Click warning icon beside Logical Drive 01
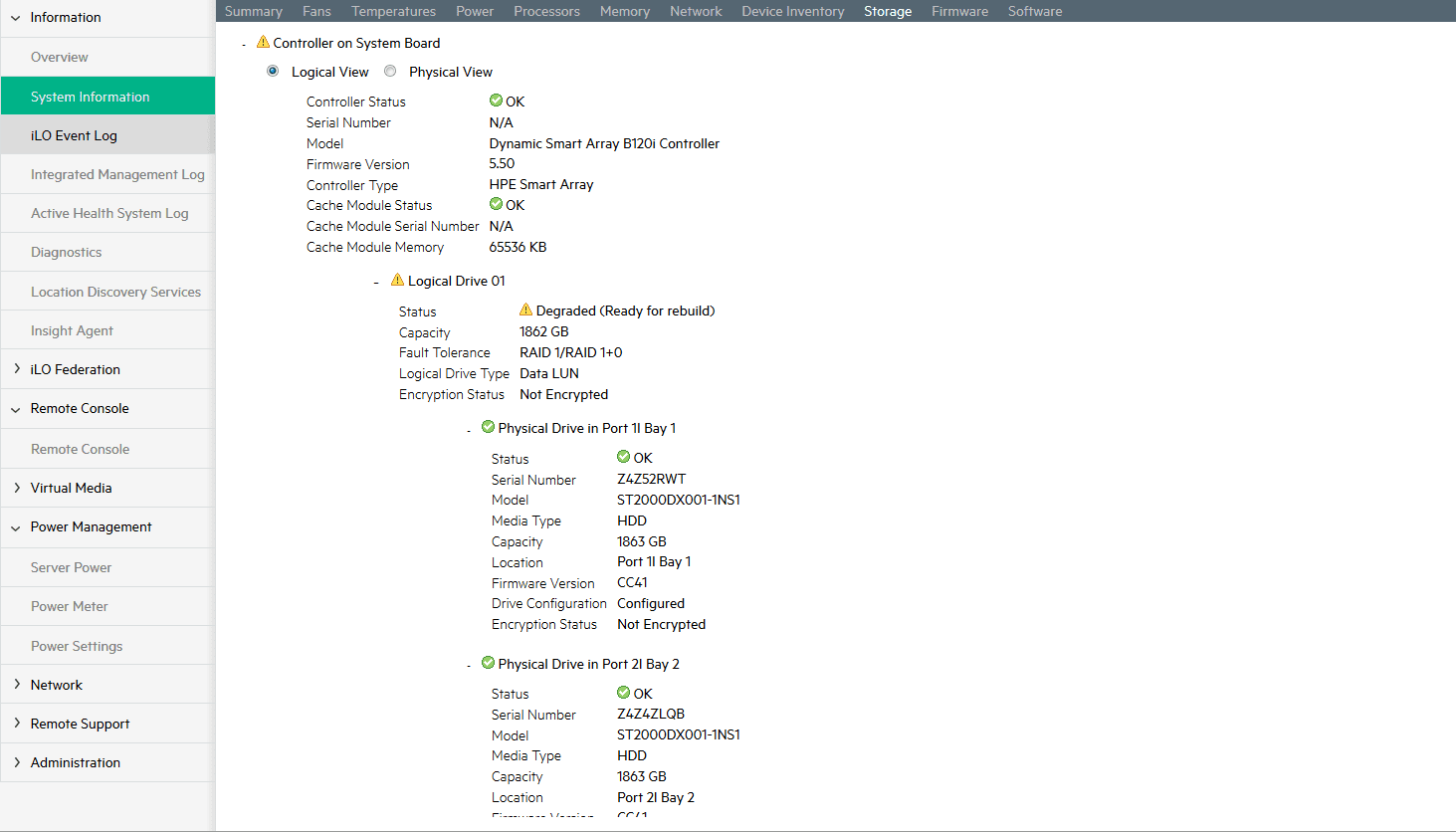Image resolution: width=1456 pixels, height=833 pixels. click(397, 280)
